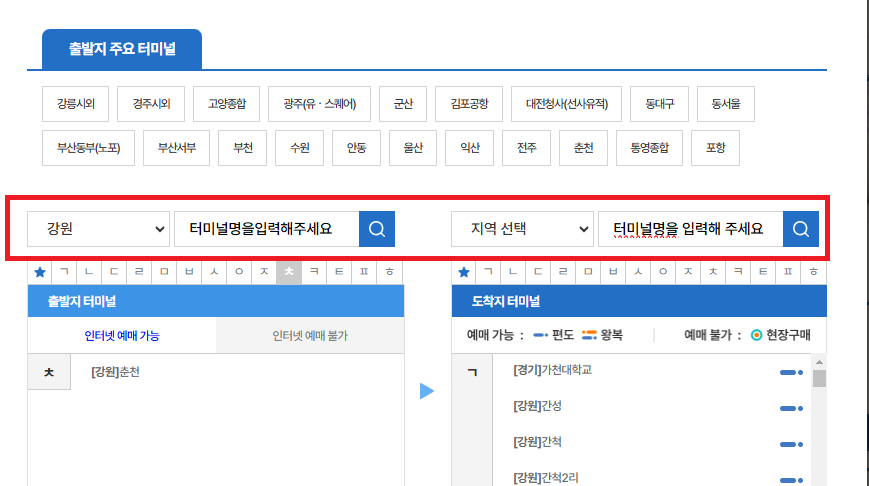Choose 부산동부(노포) terminal button
Image resolution: width=869 pixels, height=486 pixels.
coord(88,148)
